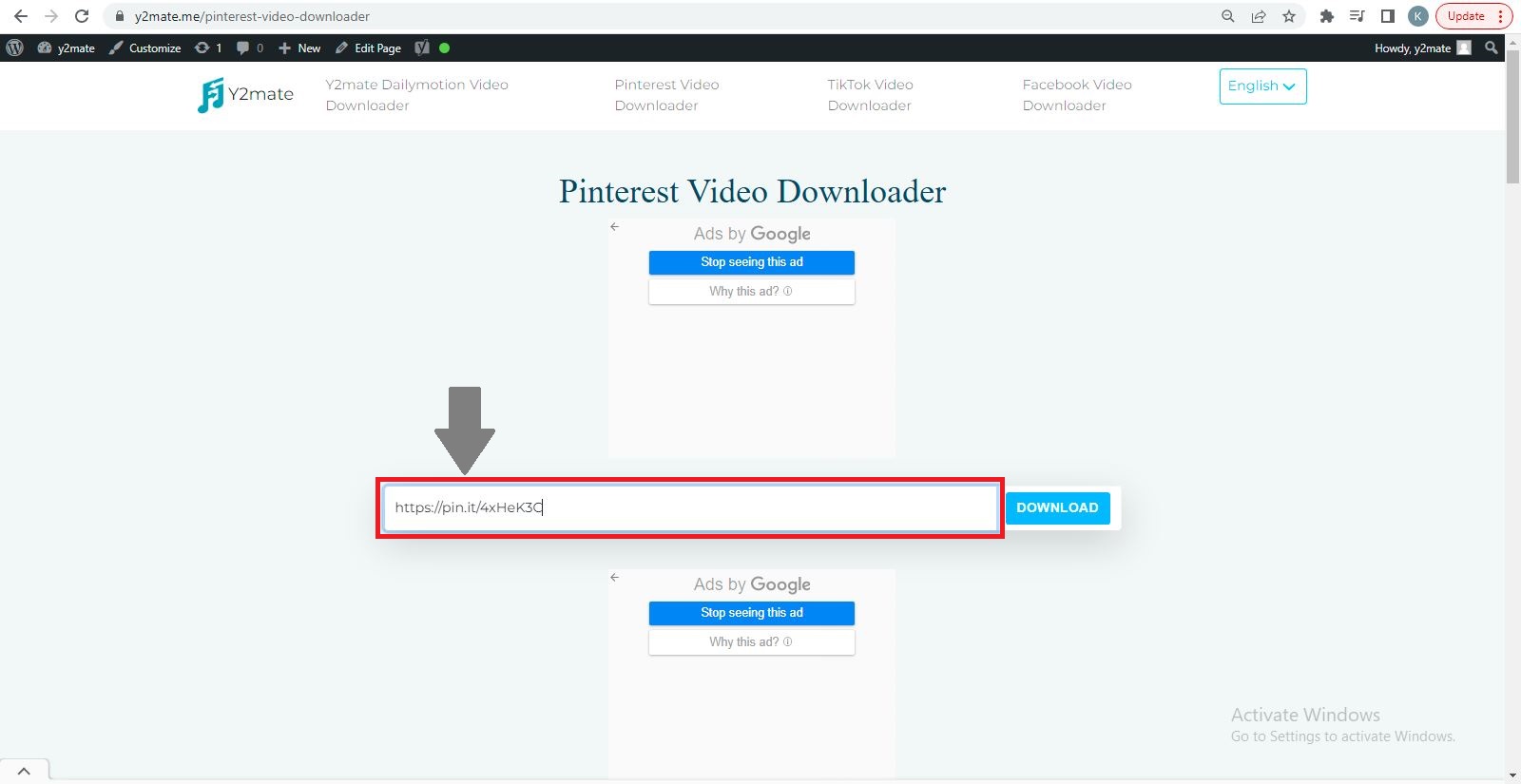The width and height of the screenshot is (1521, 784).
Task: Open the Extensions puzzle icon
Action: (1327, 16)
